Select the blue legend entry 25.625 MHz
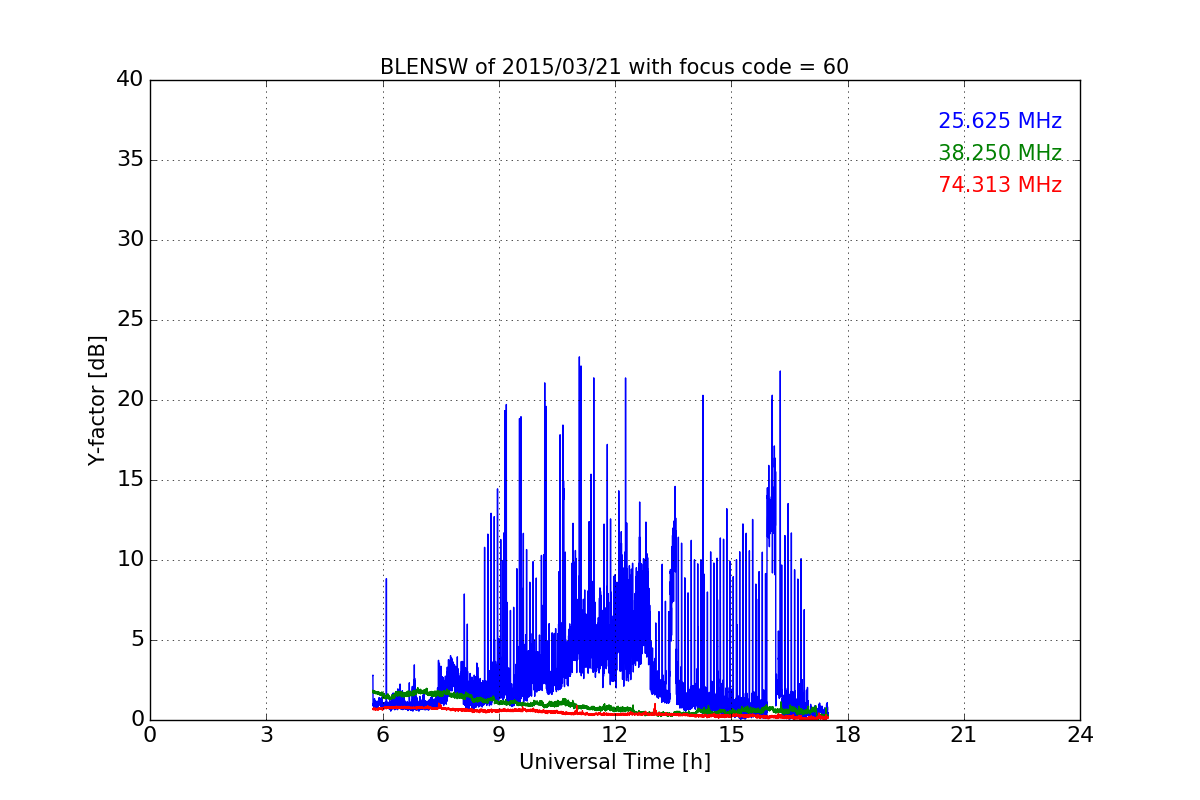Image resolution: width=1200 pixels, height=800 pixels. (x=1000, y=121)
